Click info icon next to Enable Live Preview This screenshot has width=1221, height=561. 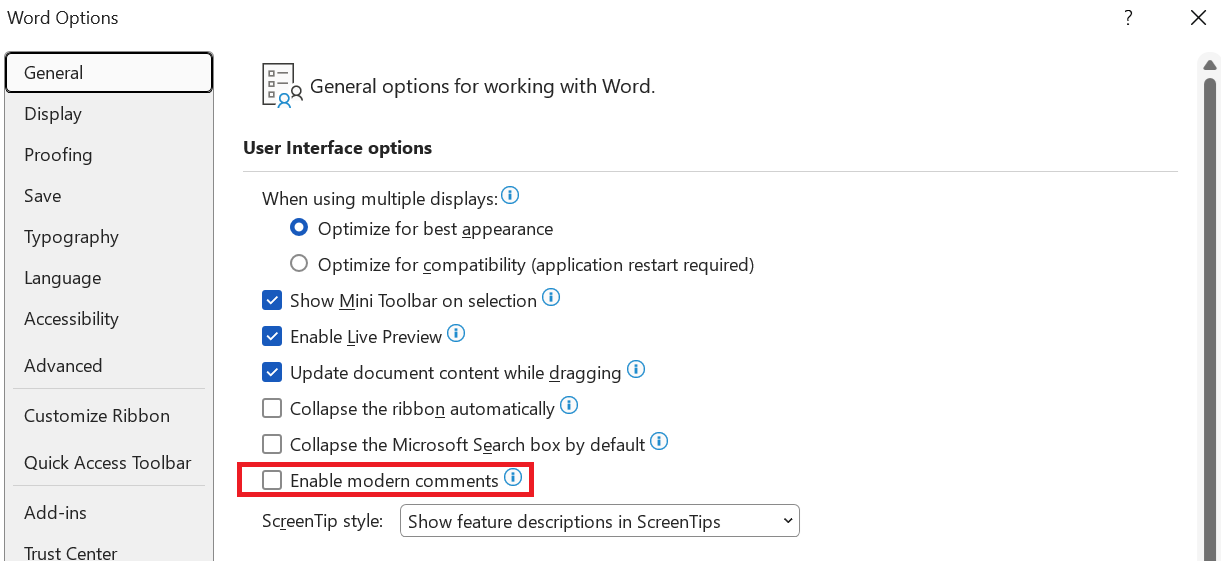pos(456,333)
